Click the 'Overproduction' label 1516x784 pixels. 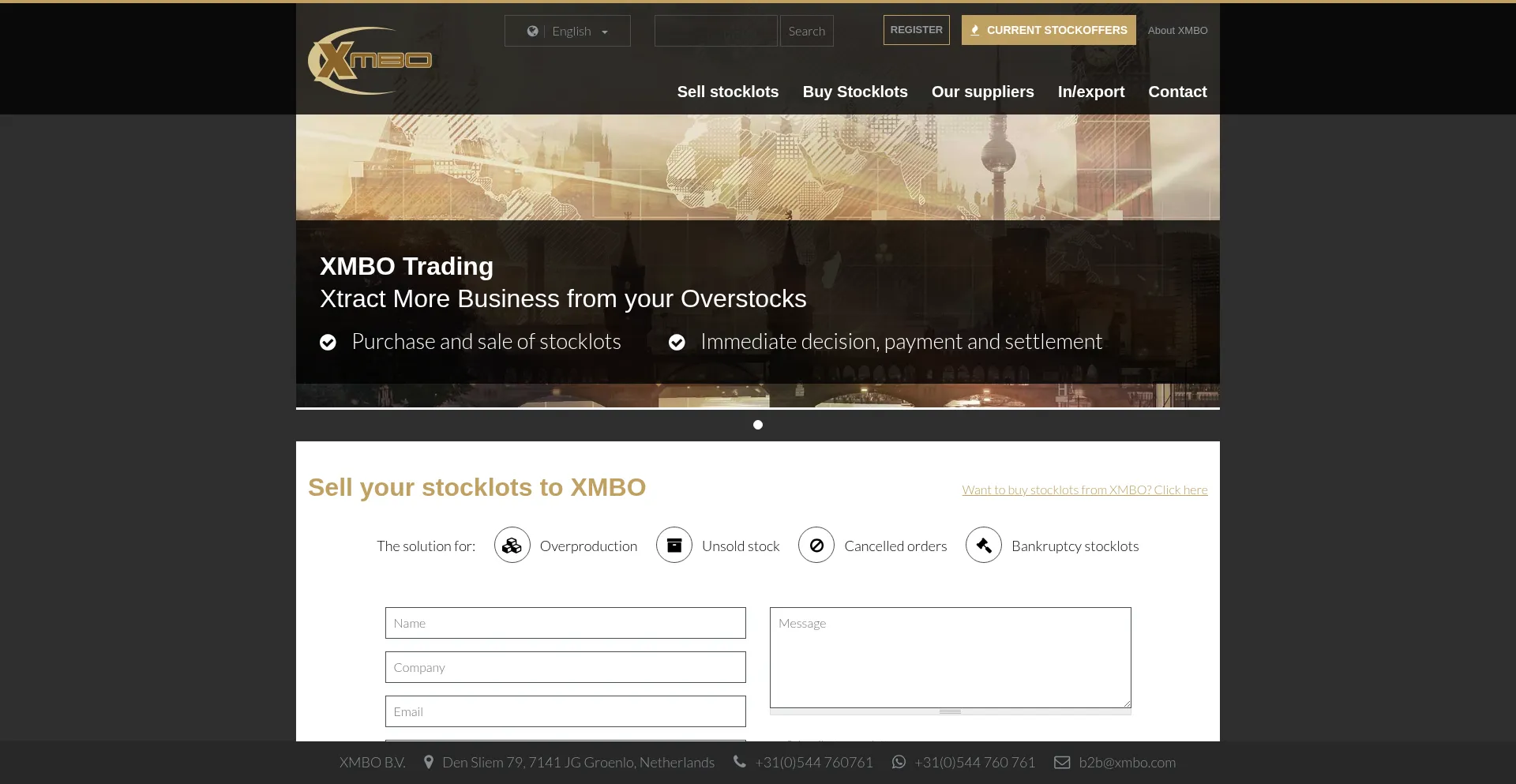click(x=588, y=546)
